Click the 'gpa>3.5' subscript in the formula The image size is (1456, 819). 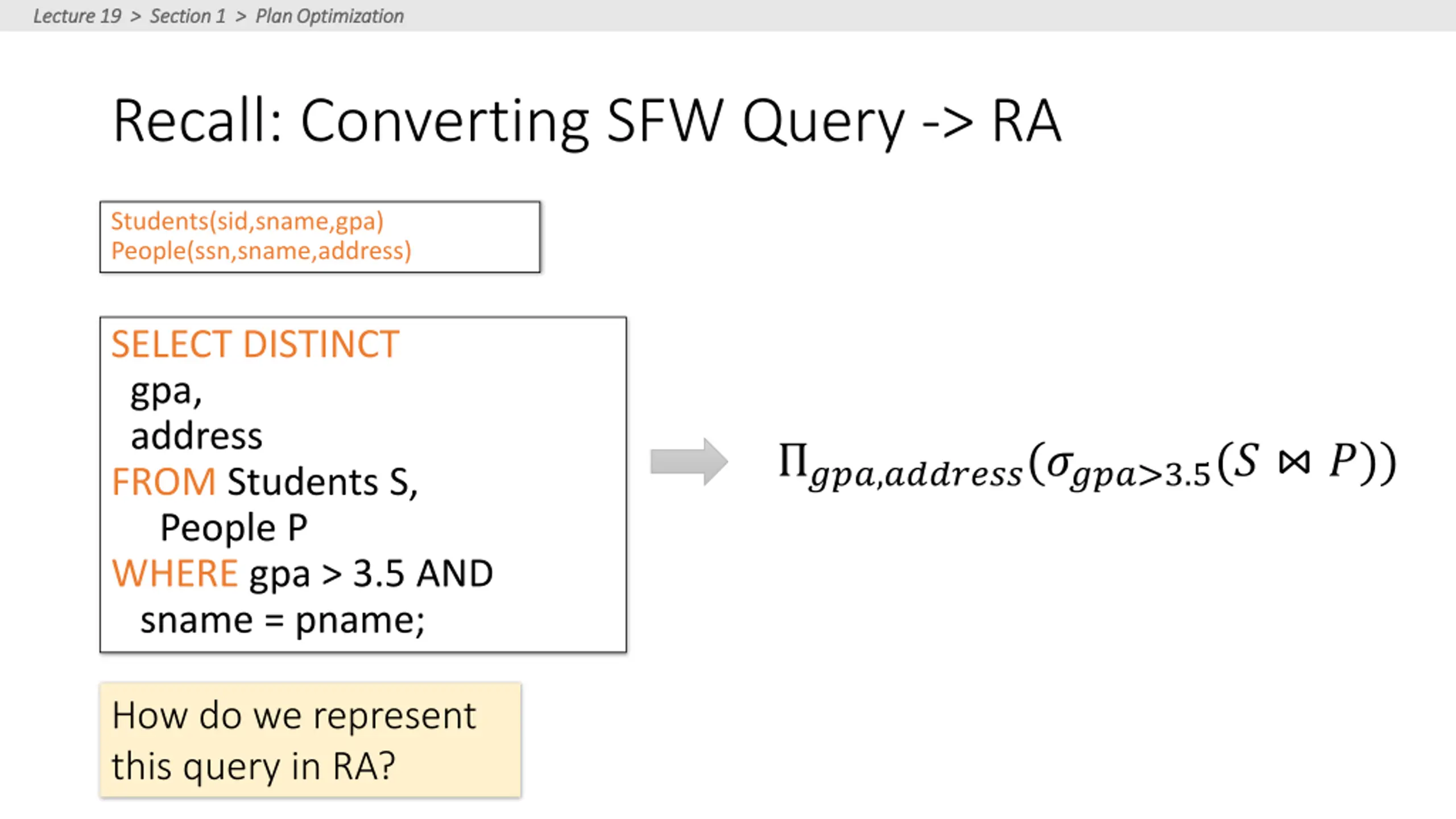(1140, 475)
